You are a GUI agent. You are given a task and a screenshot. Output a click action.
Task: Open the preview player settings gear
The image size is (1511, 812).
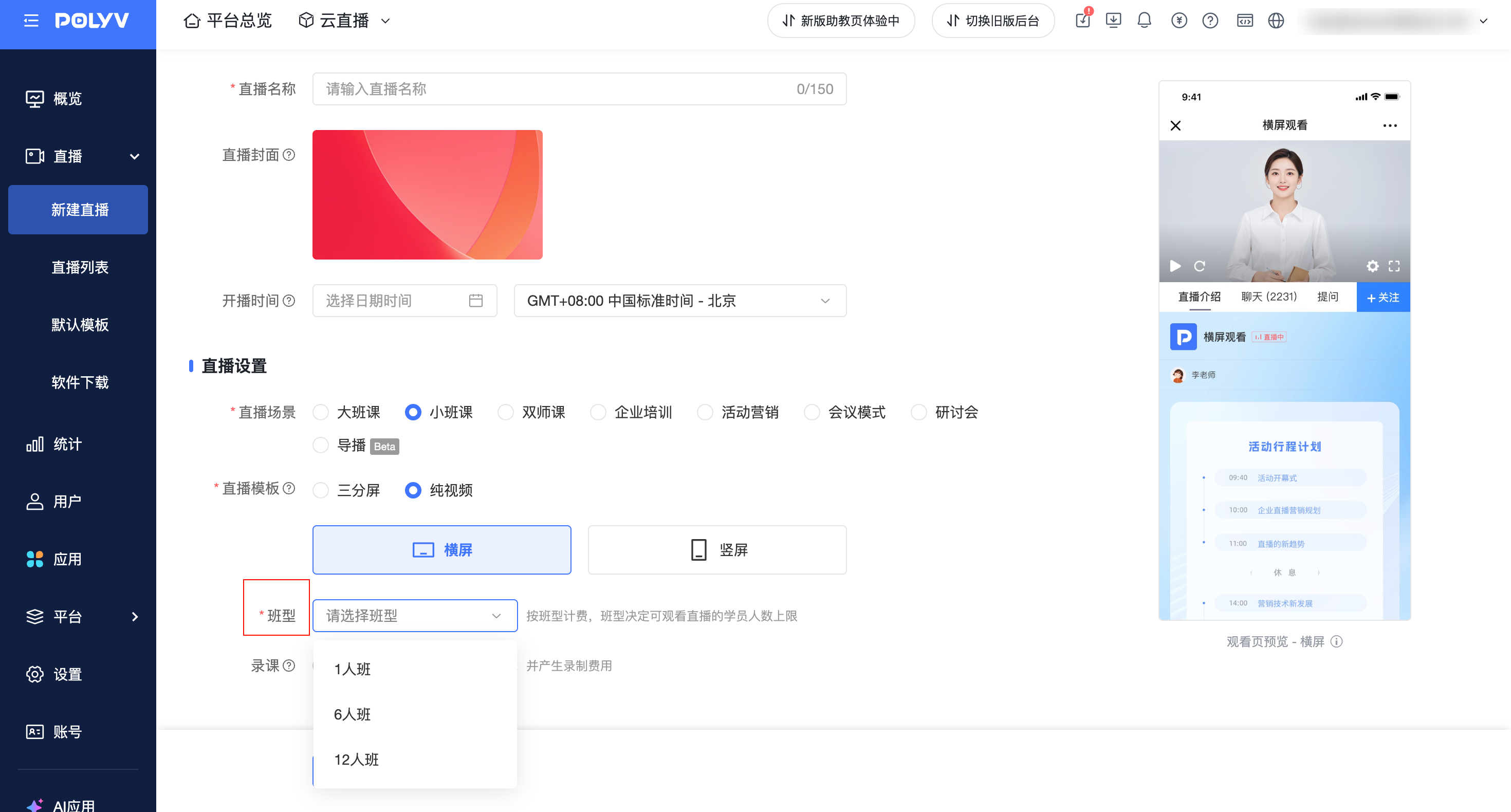pyautogui.click(x=1373, y=266)
